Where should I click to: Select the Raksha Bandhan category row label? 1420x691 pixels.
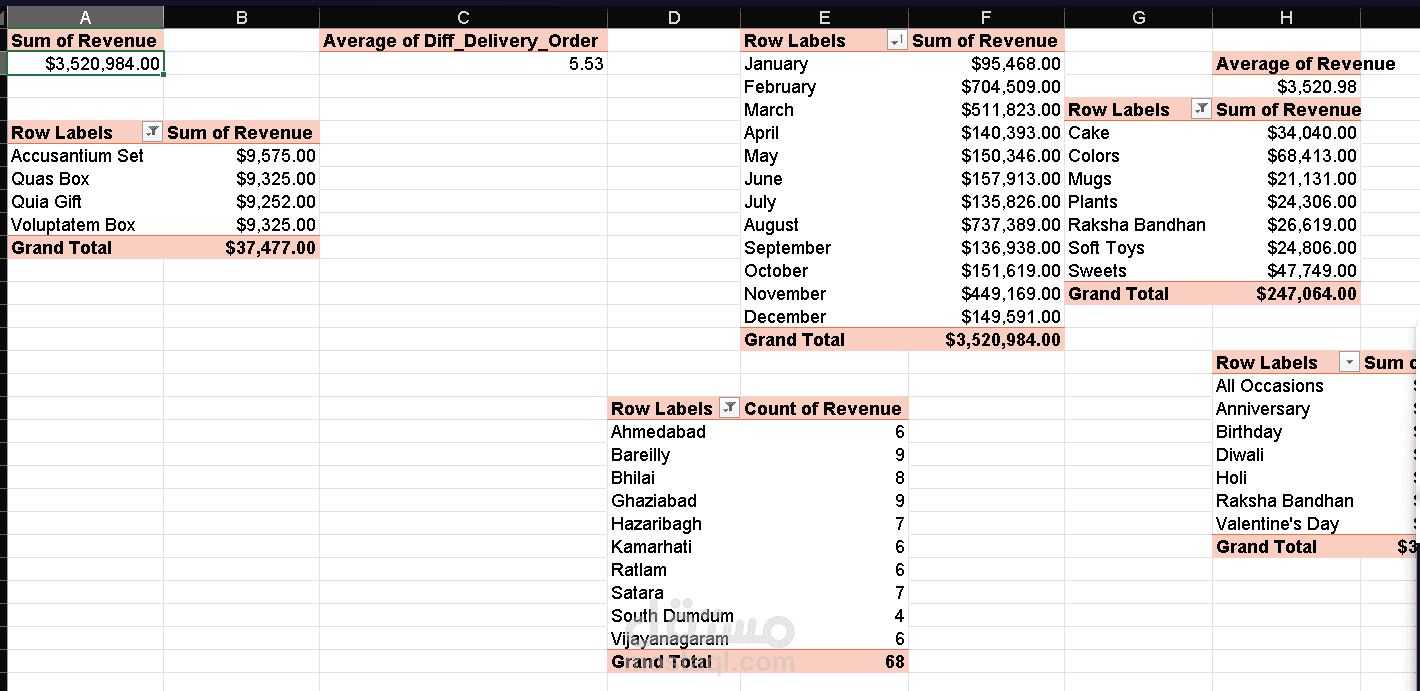click(1136, 225)
